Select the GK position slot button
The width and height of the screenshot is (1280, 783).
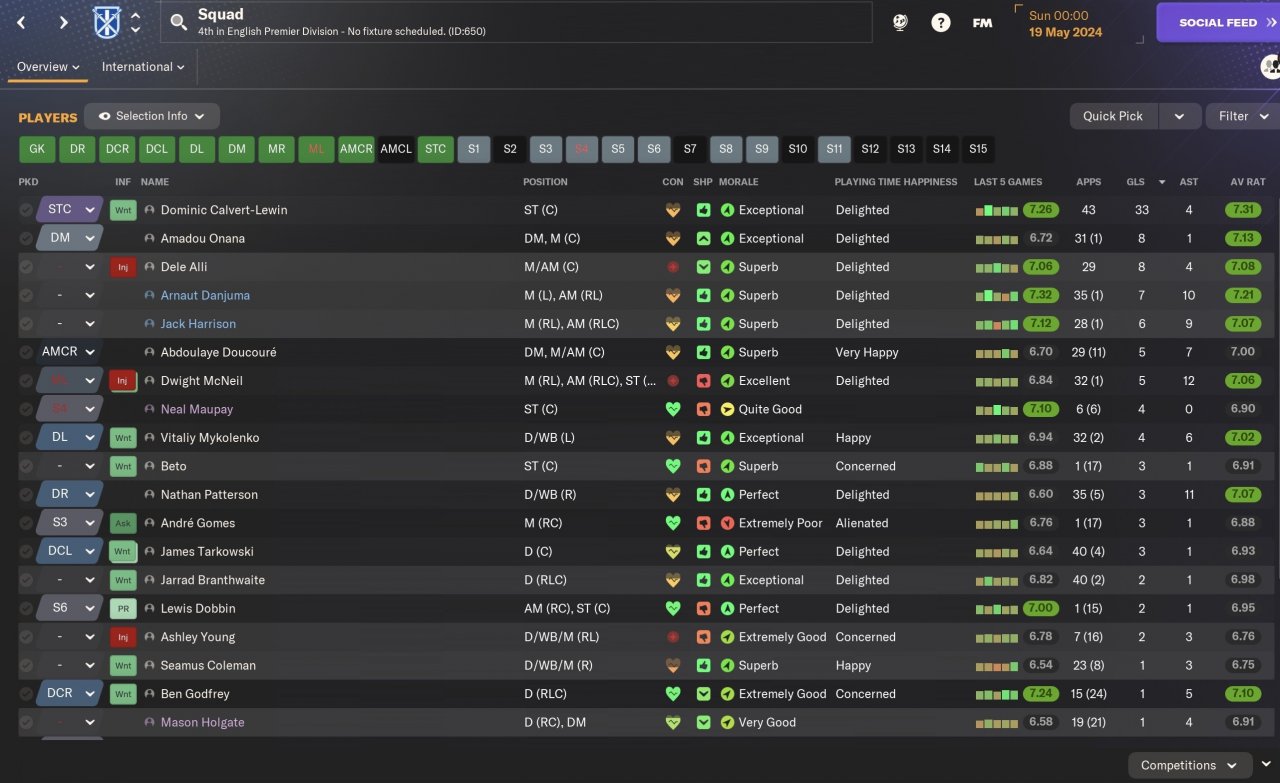pos(36,149)
